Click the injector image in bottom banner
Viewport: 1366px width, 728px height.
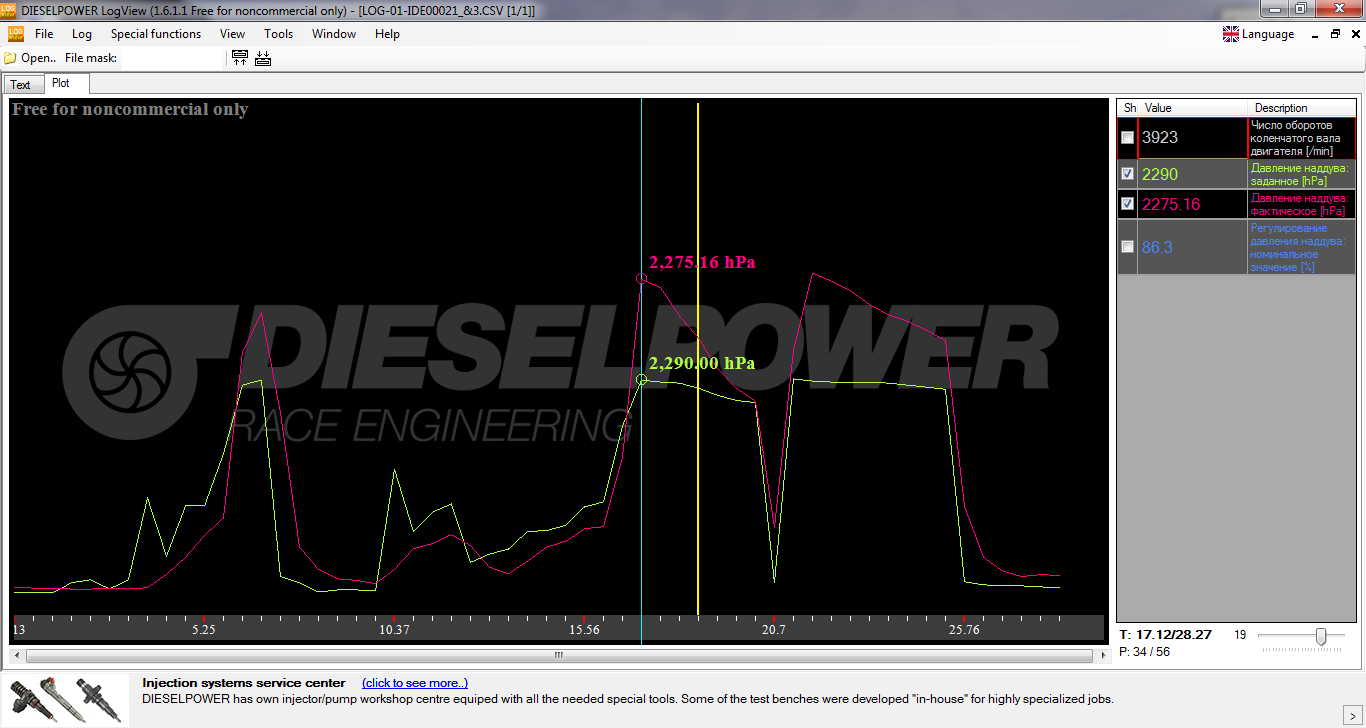point(65,698)
